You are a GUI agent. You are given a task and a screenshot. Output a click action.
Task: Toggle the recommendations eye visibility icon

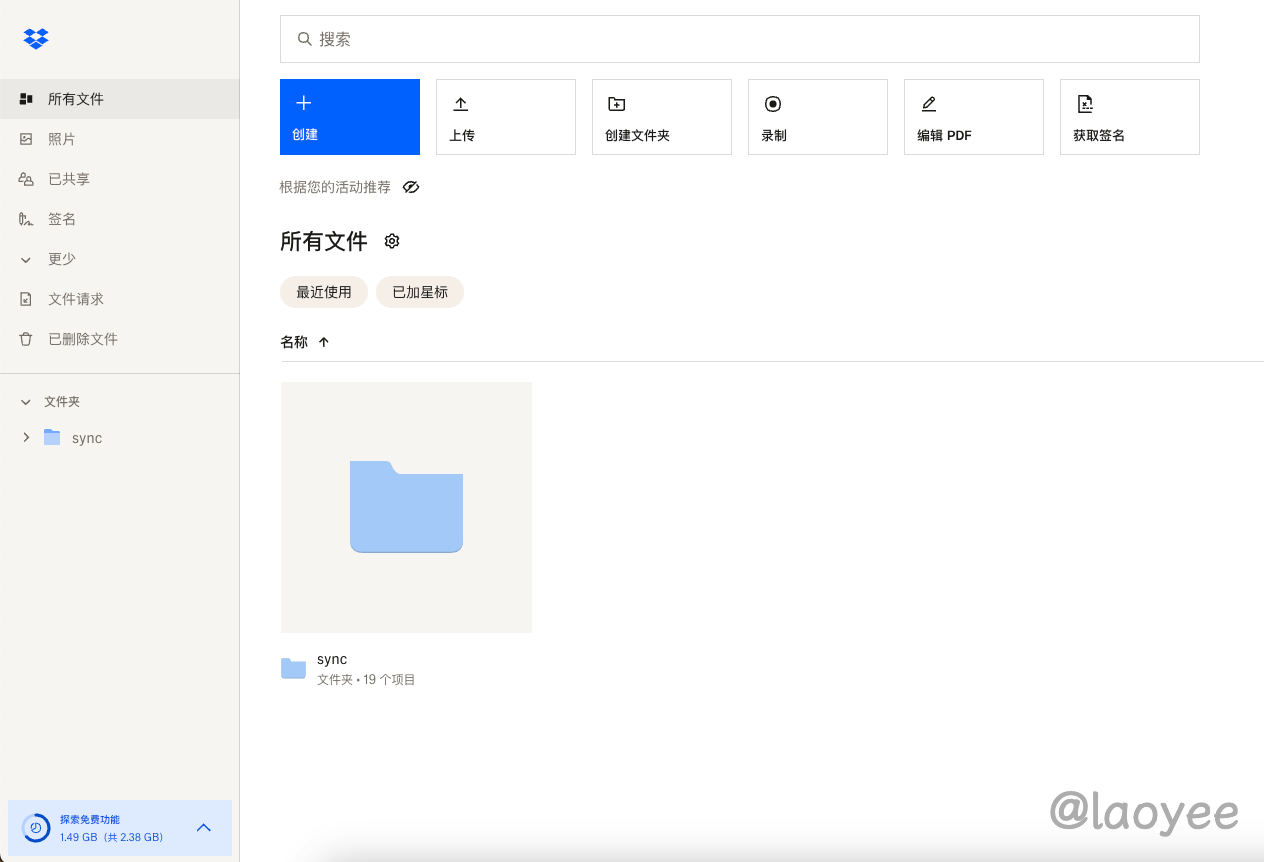click(411, 187)
